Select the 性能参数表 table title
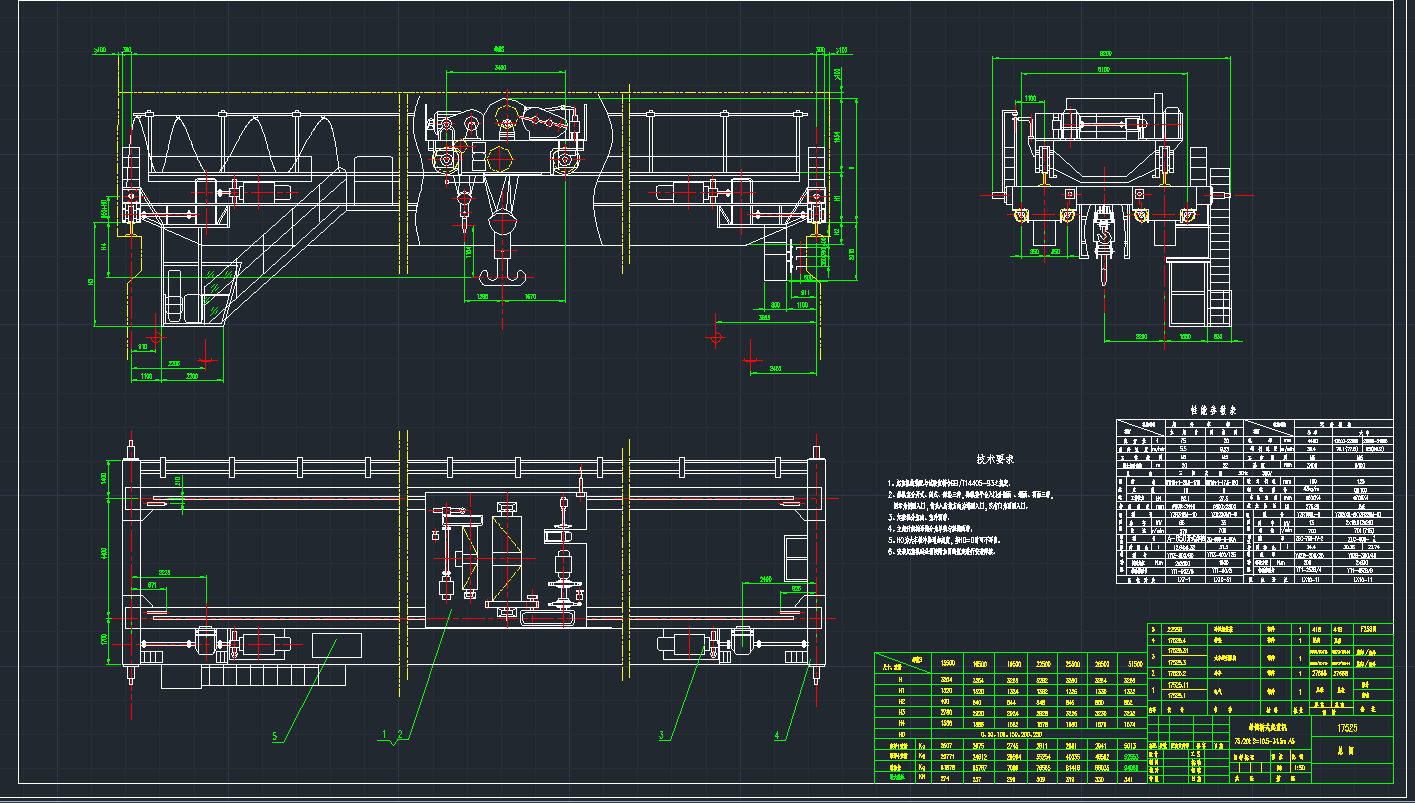 1213,410
